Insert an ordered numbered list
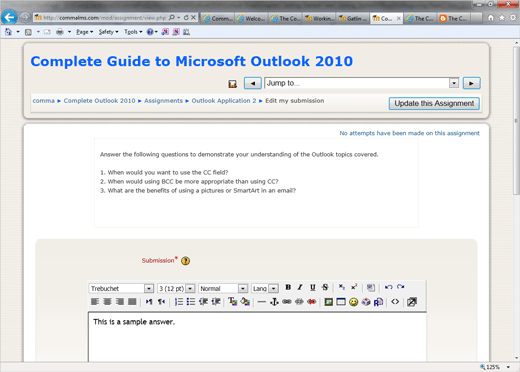The image size is (520, 372). coord(179,302)
